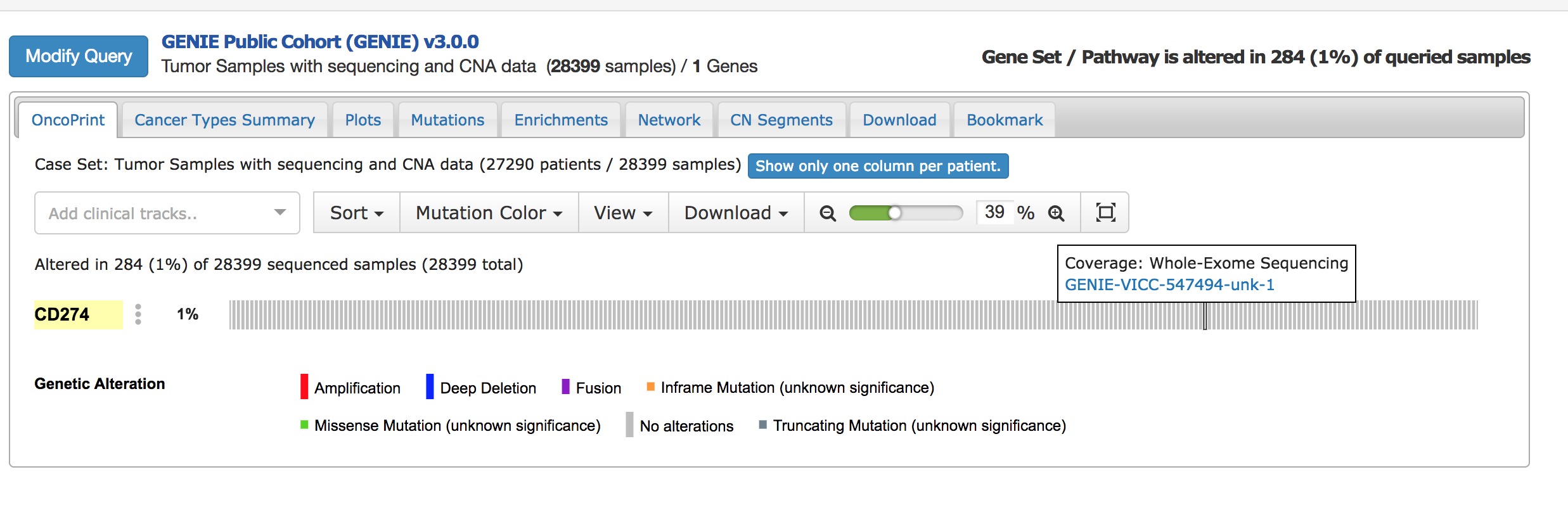Image resolution: width=1568 pixels, height=517 pixels.
Task: Click the red Amplification legend swatch
Action: pos(304,386)
